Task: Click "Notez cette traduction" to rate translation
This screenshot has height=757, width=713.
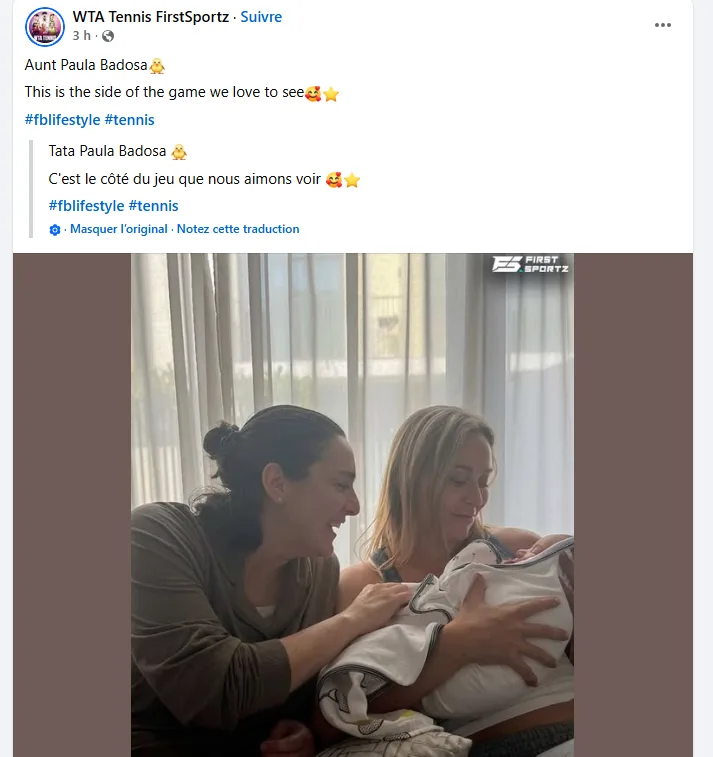Action: pos(238,229)
